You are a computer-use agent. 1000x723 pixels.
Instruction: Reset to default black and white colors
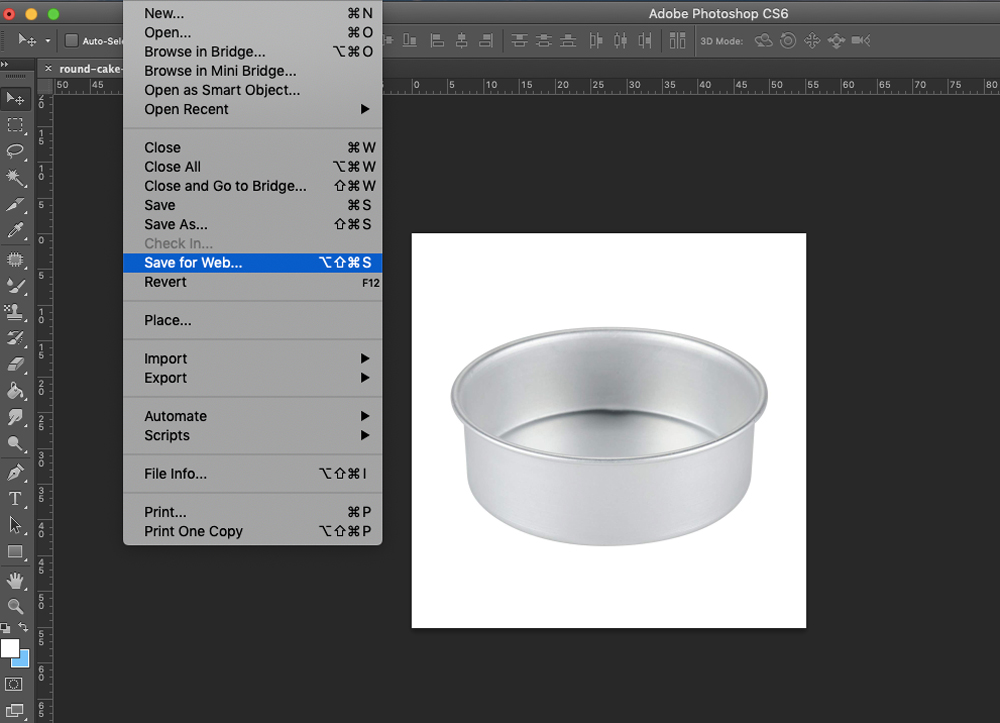(5, 628)
